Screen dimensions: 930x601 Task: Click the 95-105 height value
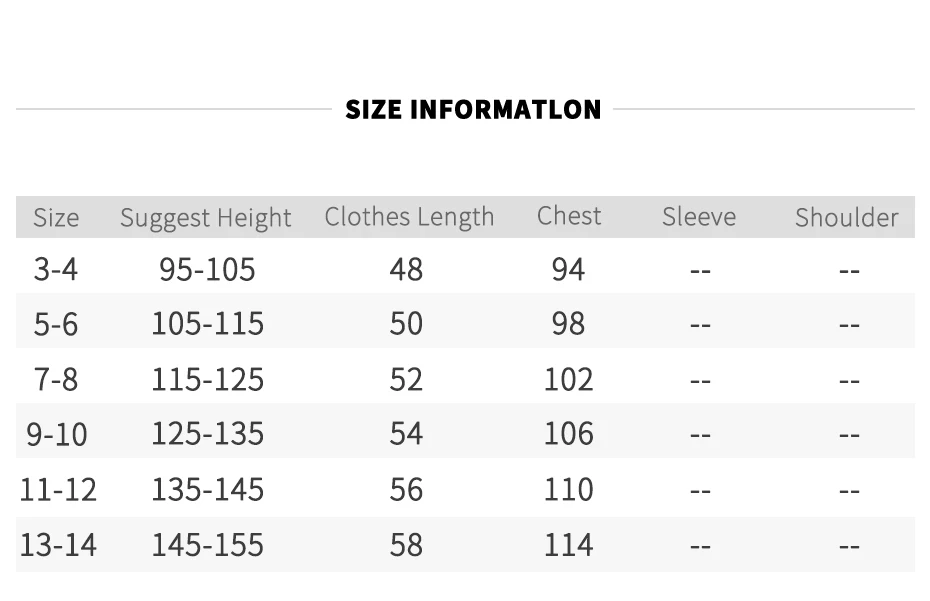point(207,269)
